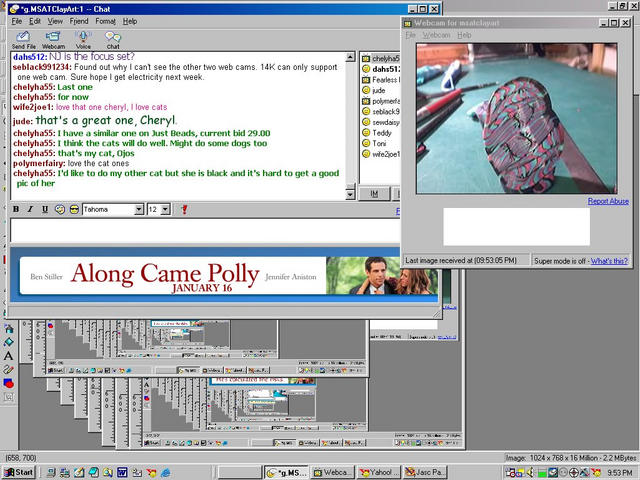The width and height of the screenshot is (640, 480).
Task: Click the volume speaker tray icon
Action: 531,473
